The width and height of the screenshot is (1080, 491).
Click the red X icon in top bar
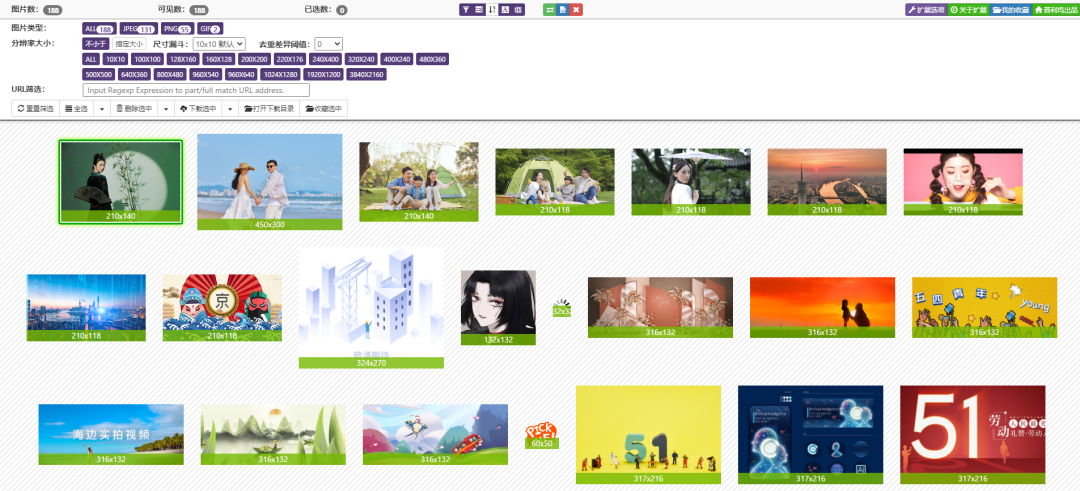(x=576, y=10)
